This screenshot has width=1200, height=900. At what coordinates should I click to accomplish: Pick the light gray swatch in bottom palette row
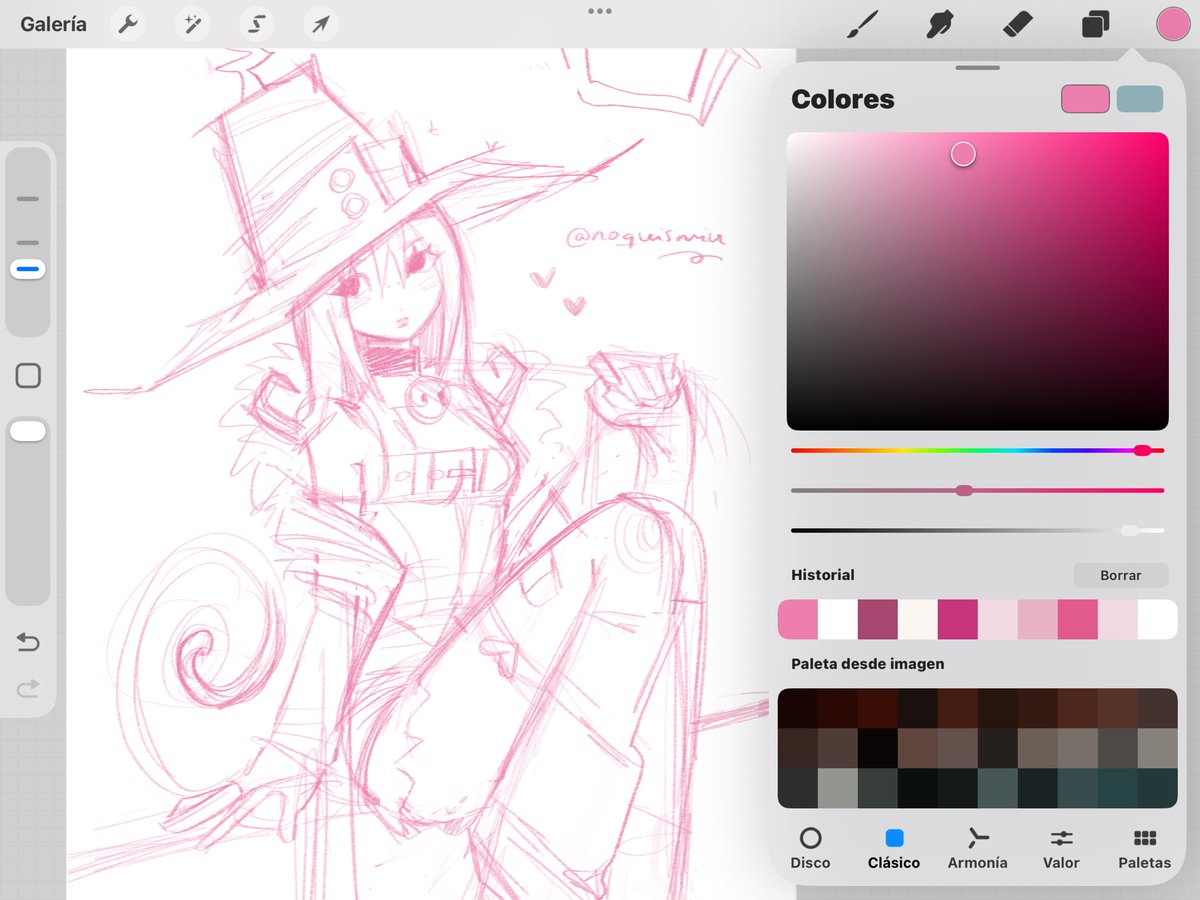coord(838,788)
